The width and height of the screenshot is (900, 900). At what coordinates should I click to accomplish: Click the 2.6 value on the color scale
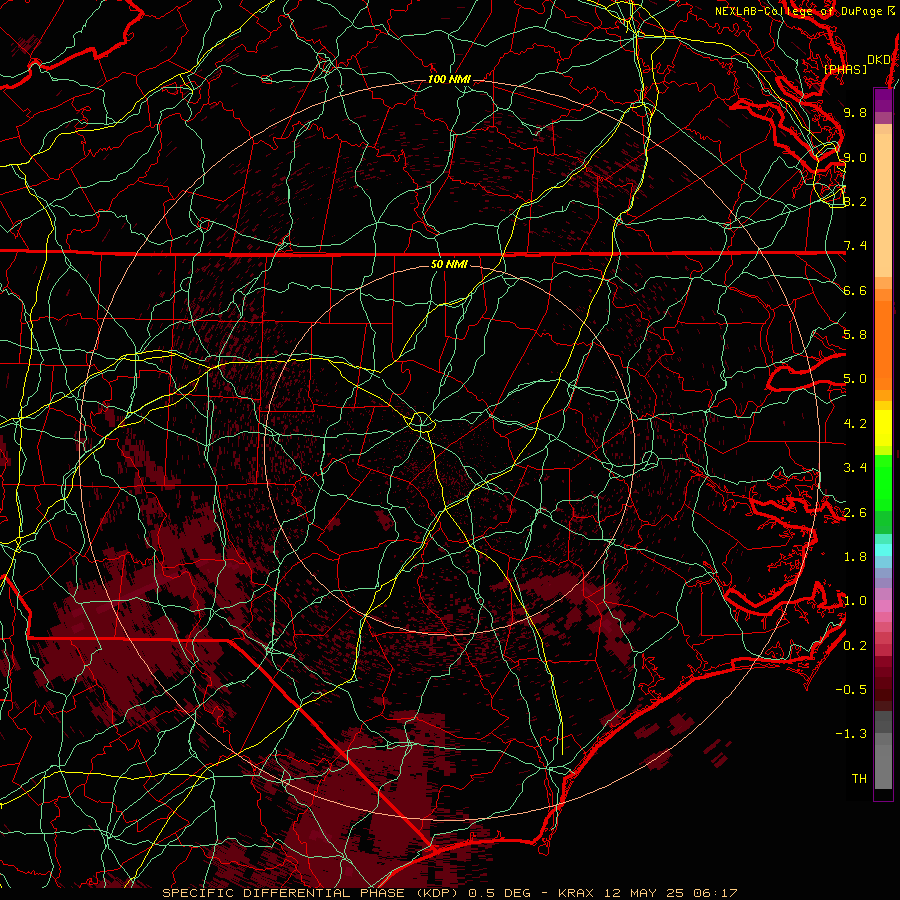tap(855, 513)
